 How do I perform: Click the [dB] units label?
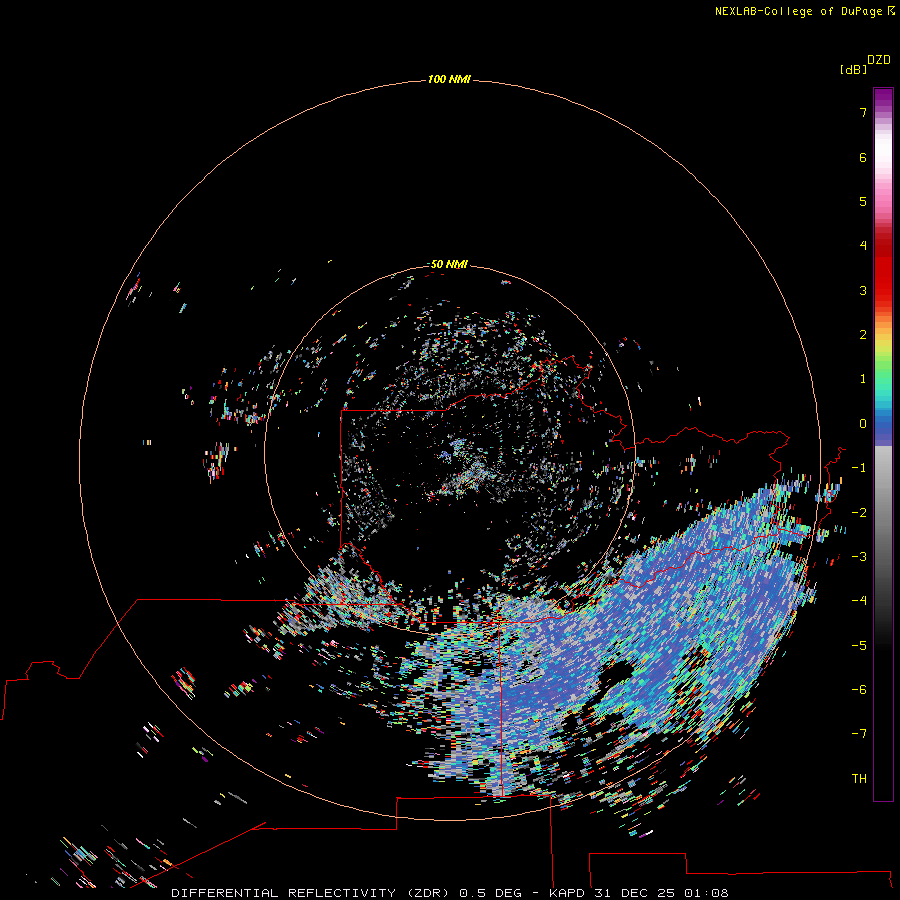point(853,69)
